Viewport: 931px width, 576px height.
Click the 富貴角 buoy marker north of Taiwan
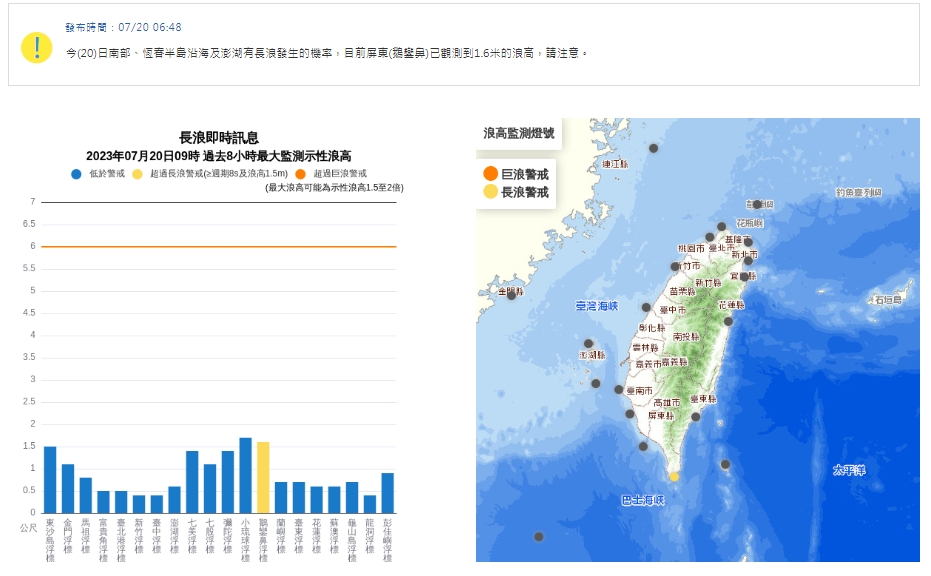(x=721, y=227)
